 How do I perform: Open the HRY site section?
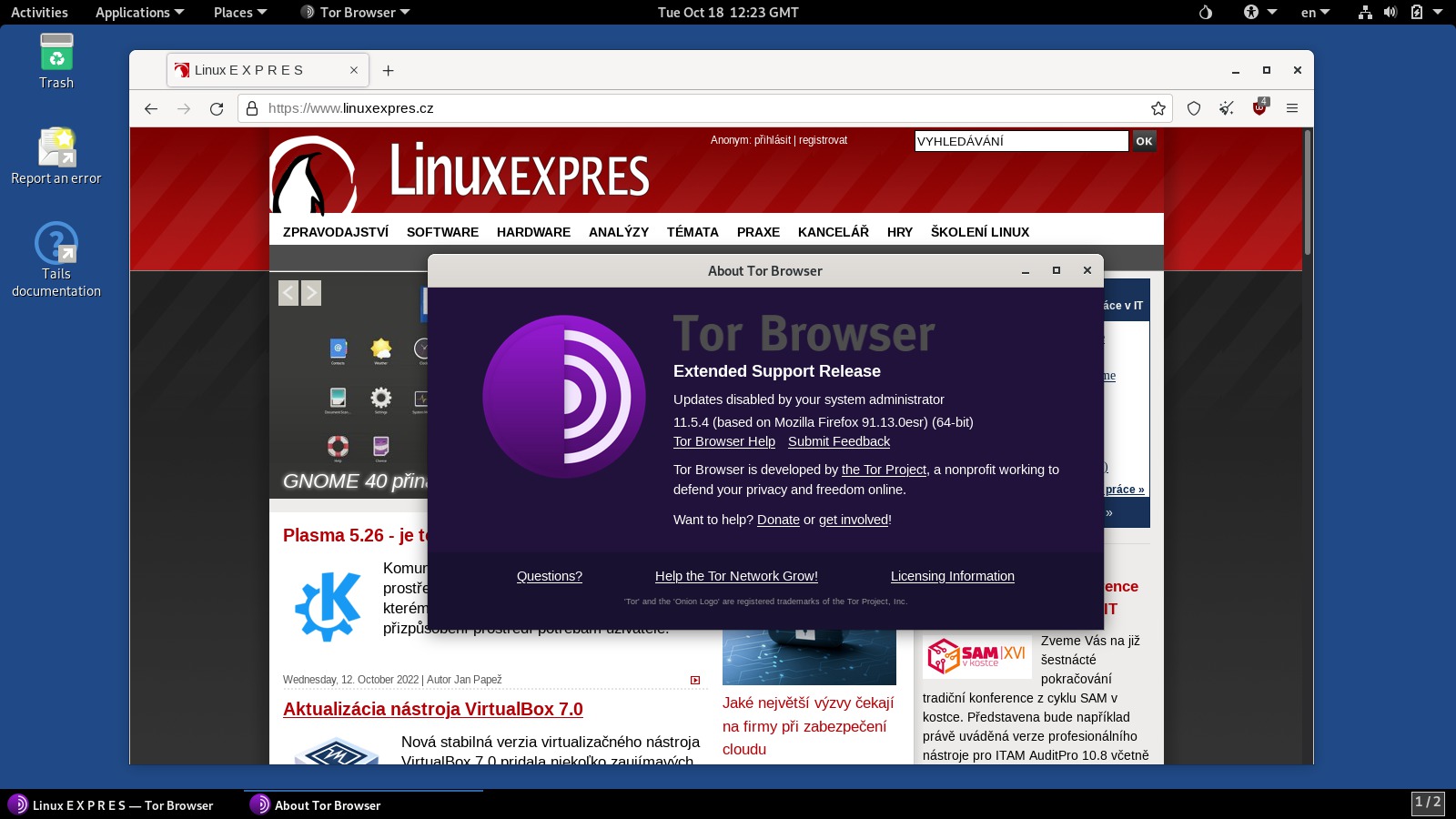[900, 232]
